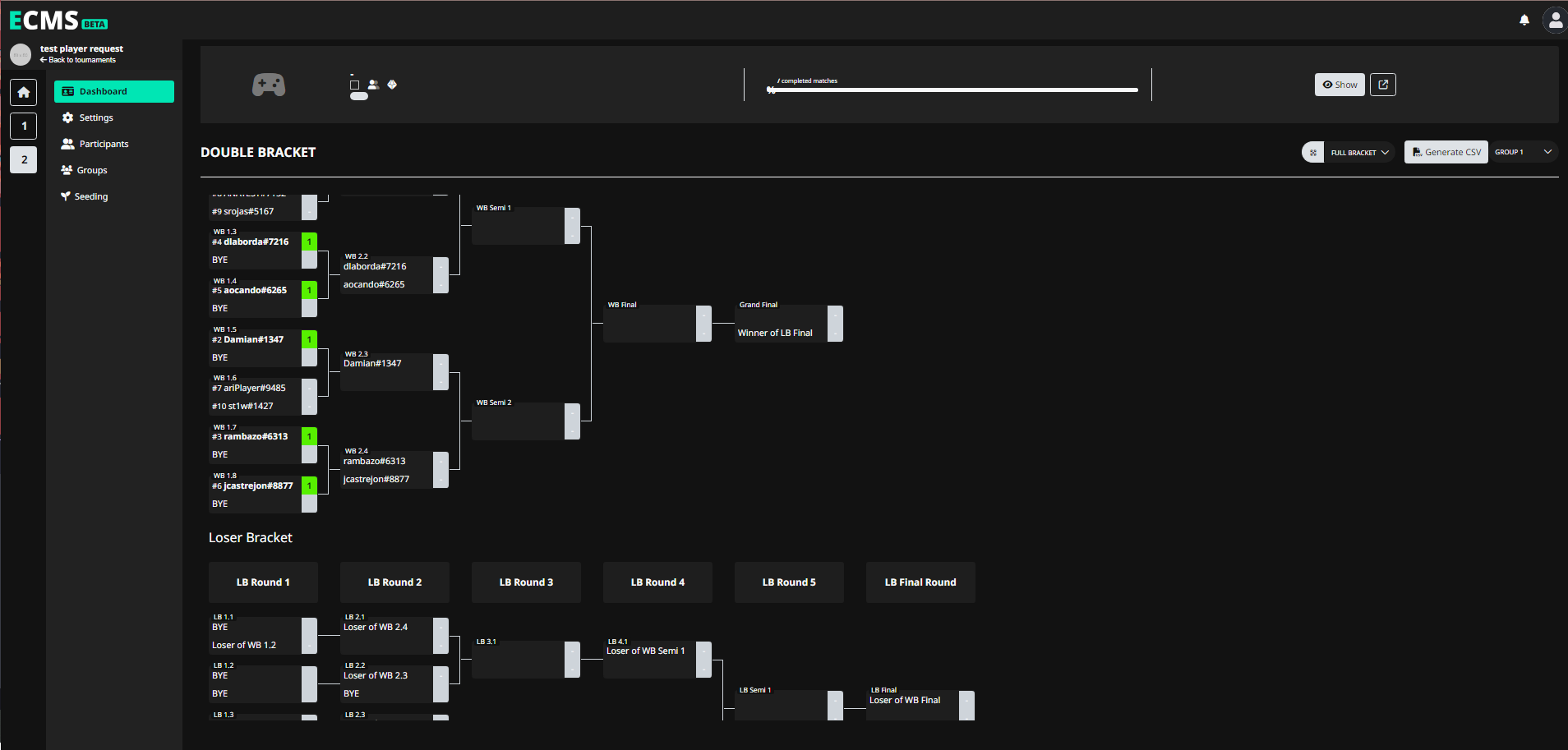This screenshot has height=750, width=1568.
Task: Open the home icon in left rail
Action: click(23, 92)
